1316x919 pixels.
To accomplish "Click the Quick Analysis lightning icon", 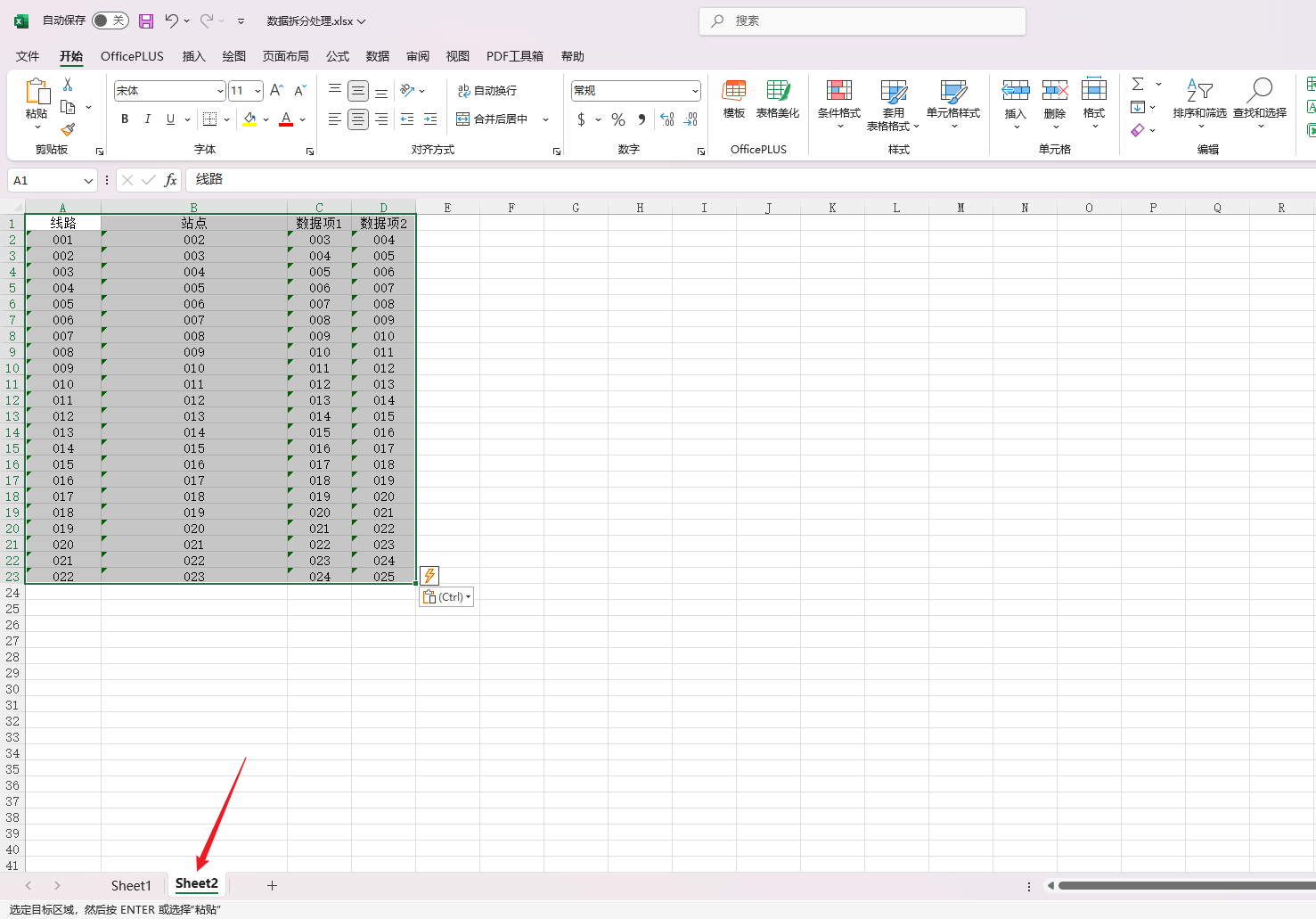I will [x=429, y=576].
